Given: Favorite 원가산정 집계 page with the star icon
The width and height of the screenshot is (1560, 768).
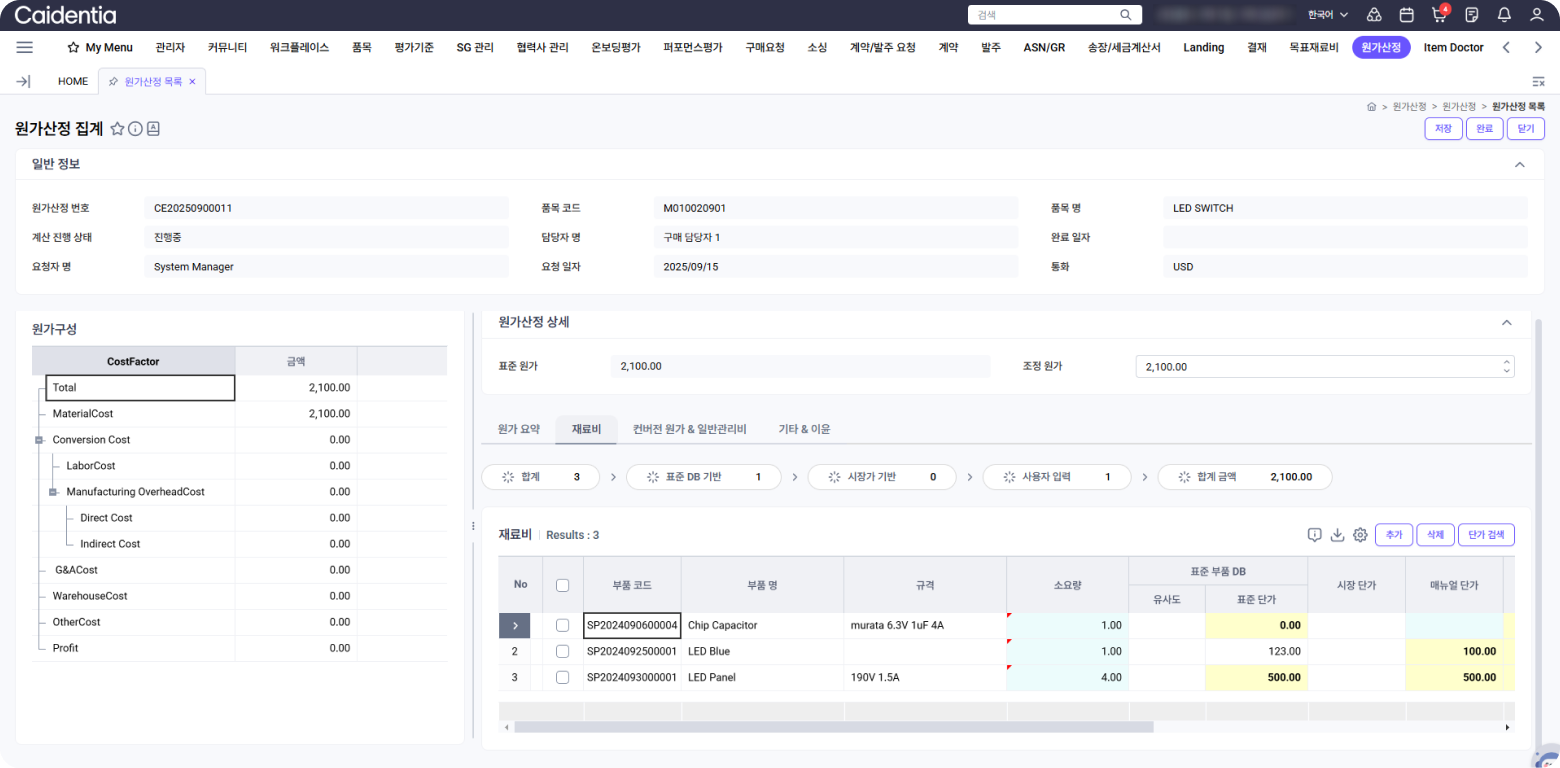Looking at the screenshot, I should (x=117, y=129).
